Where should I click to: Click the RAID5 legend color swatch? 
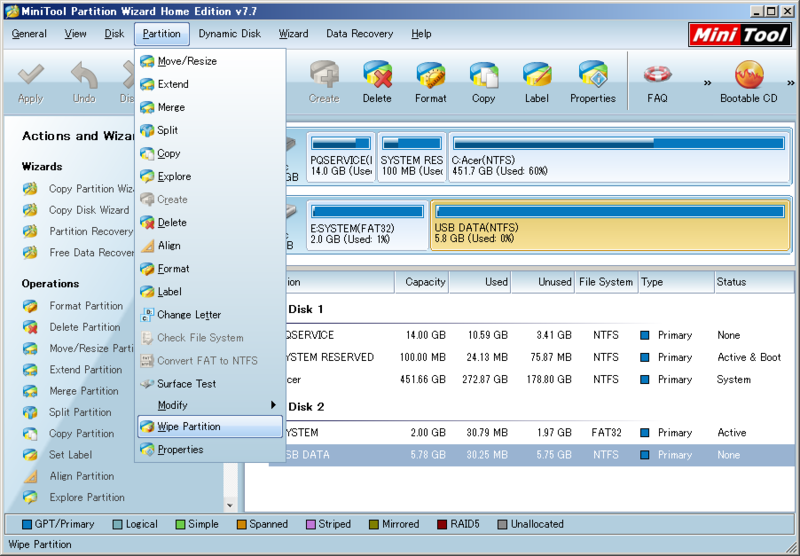point(442,524)
